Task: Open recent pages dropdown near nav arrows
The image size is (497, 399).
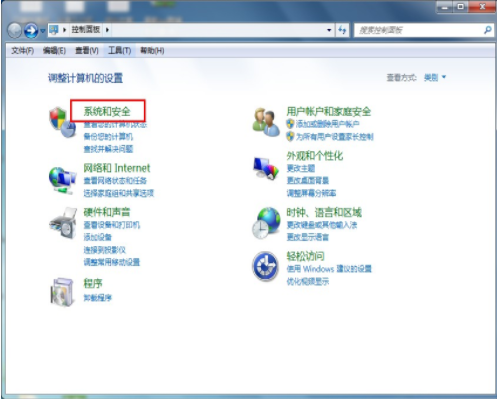Action: pyautogui.click(x=43, y=31)
